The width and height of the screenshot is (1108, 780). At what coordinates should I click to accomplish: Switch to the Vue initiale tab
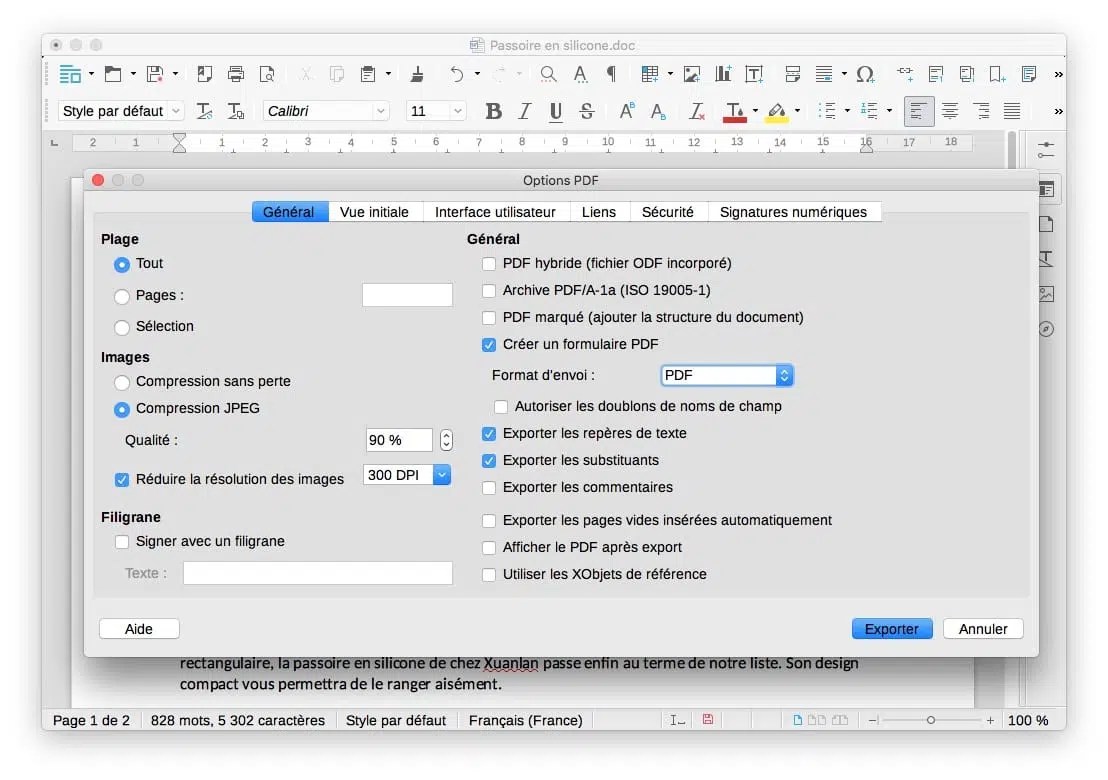click(375, 211)
